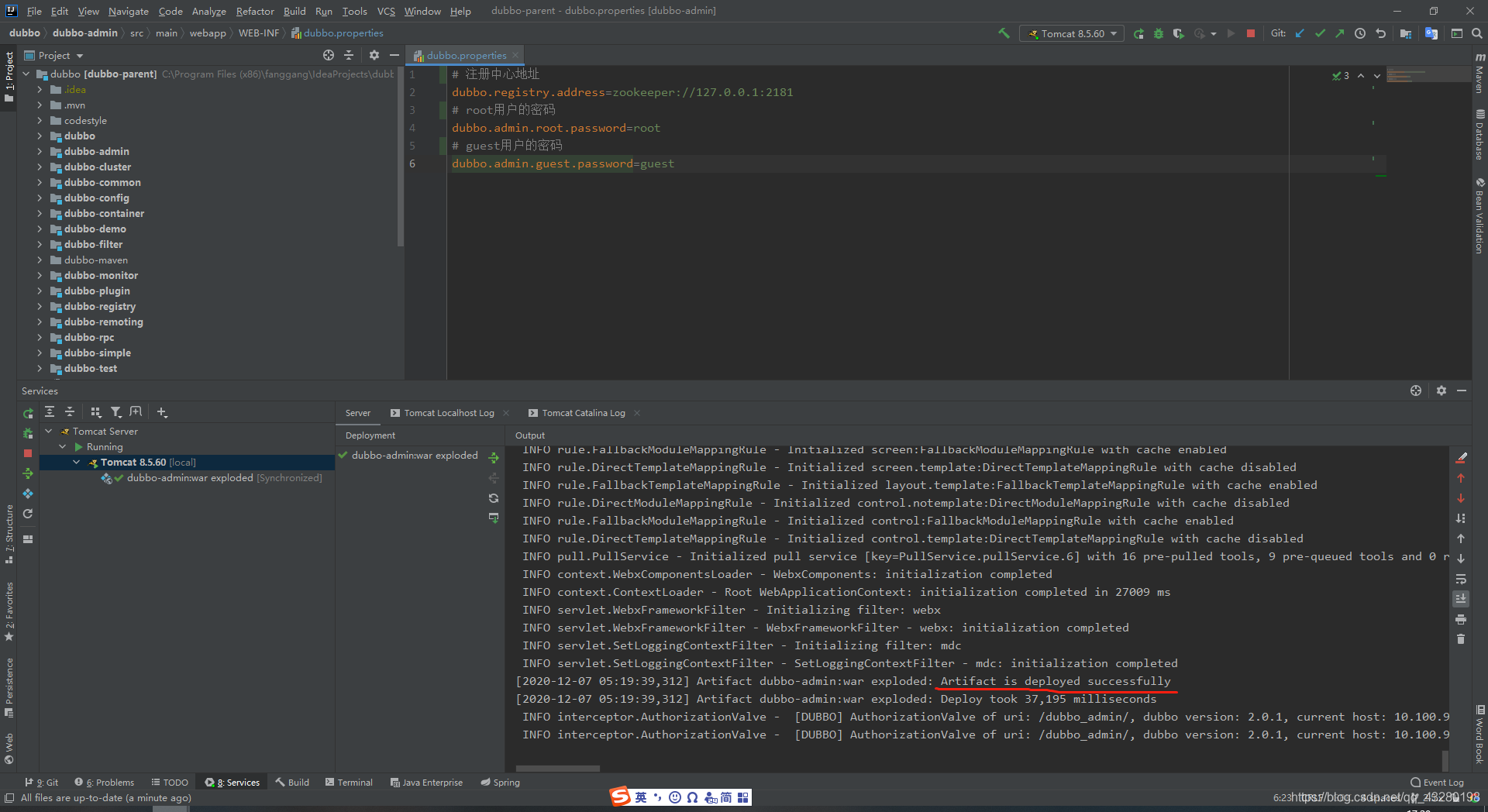Viewport: 1488px width, 812px height.
Task: Open the Terminal tool window button
Action: [350, 783]
